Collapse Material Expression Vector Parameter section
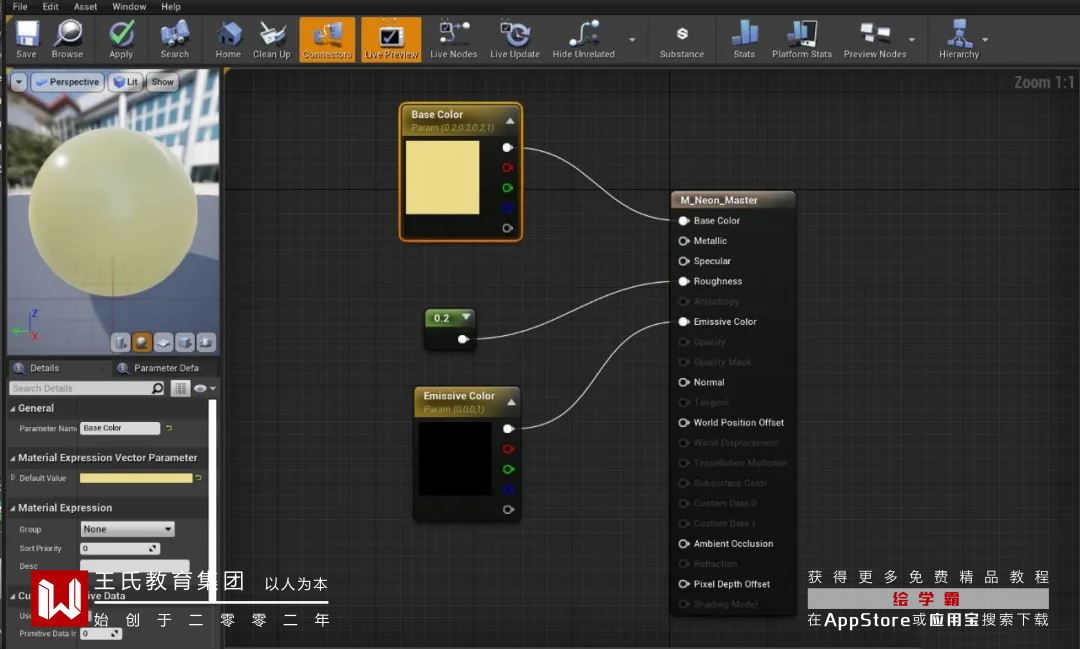Viewport: 1080px width, 649px height. tap(13, 458)
